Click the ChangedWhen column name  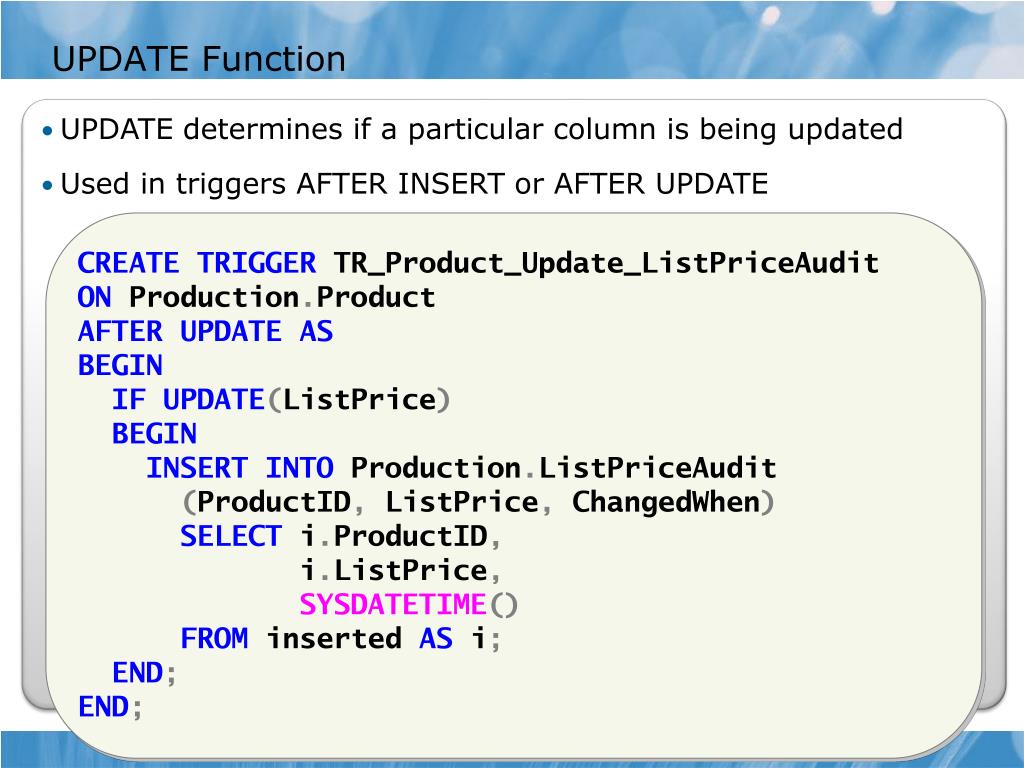(x=666, y=502)
